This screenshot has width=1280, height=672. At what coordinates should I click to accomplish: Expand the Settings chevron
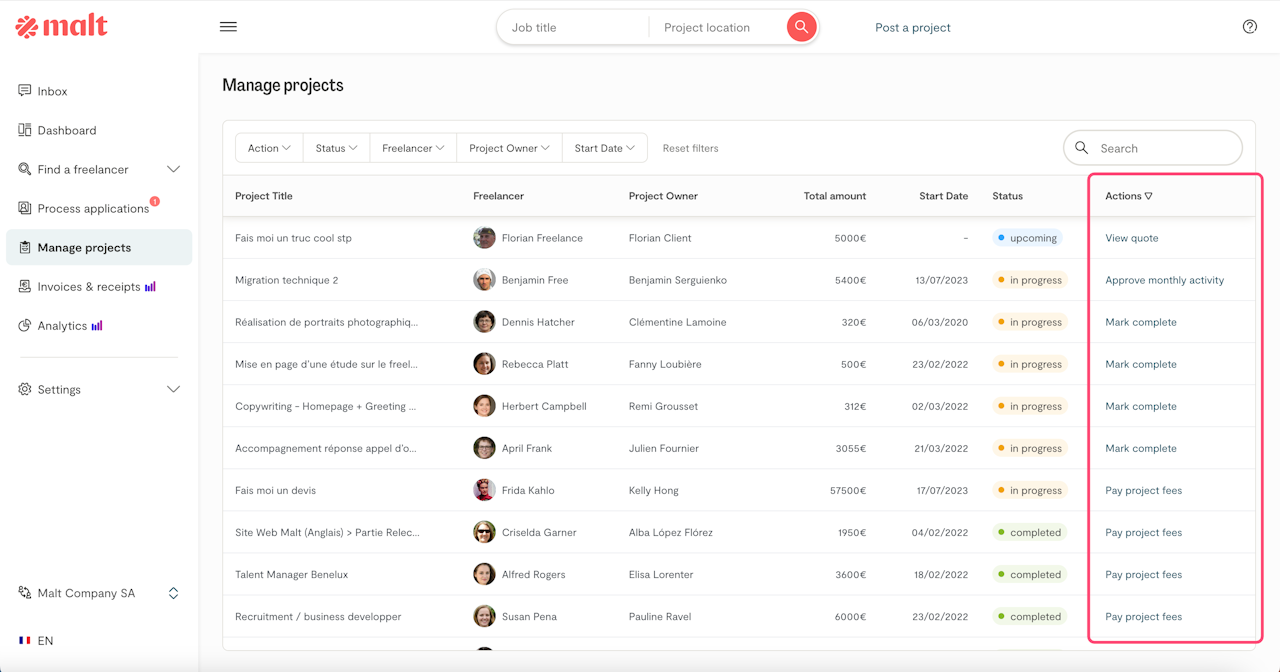[x=173, y=389]
